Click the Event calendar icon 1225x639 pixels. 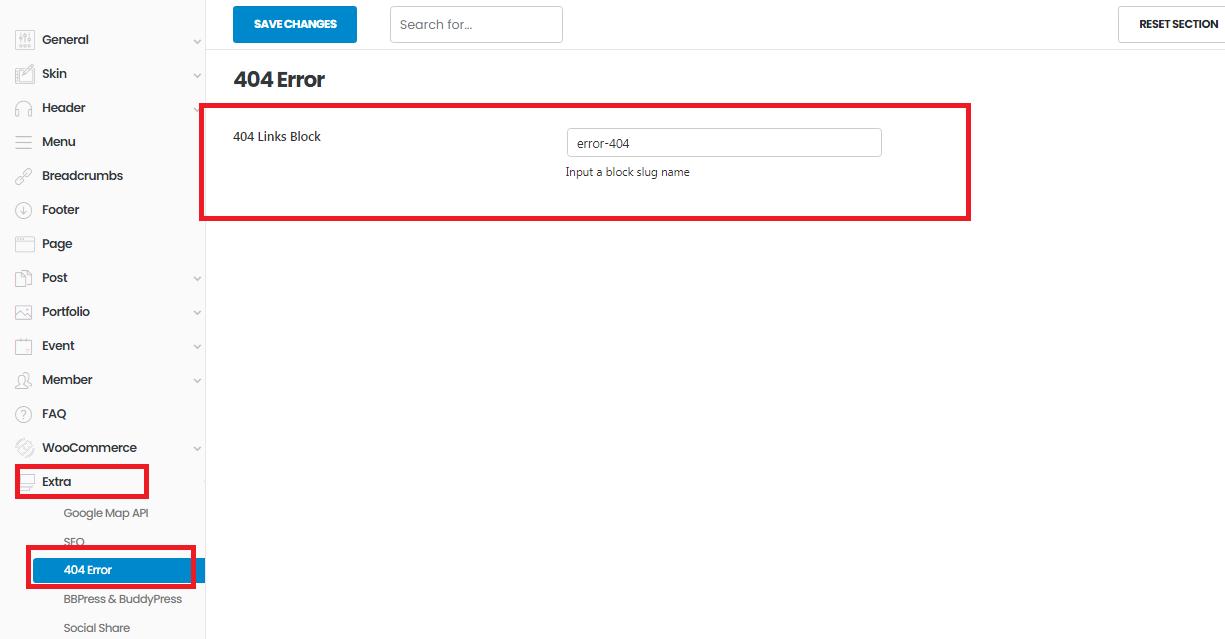point(24,346)
